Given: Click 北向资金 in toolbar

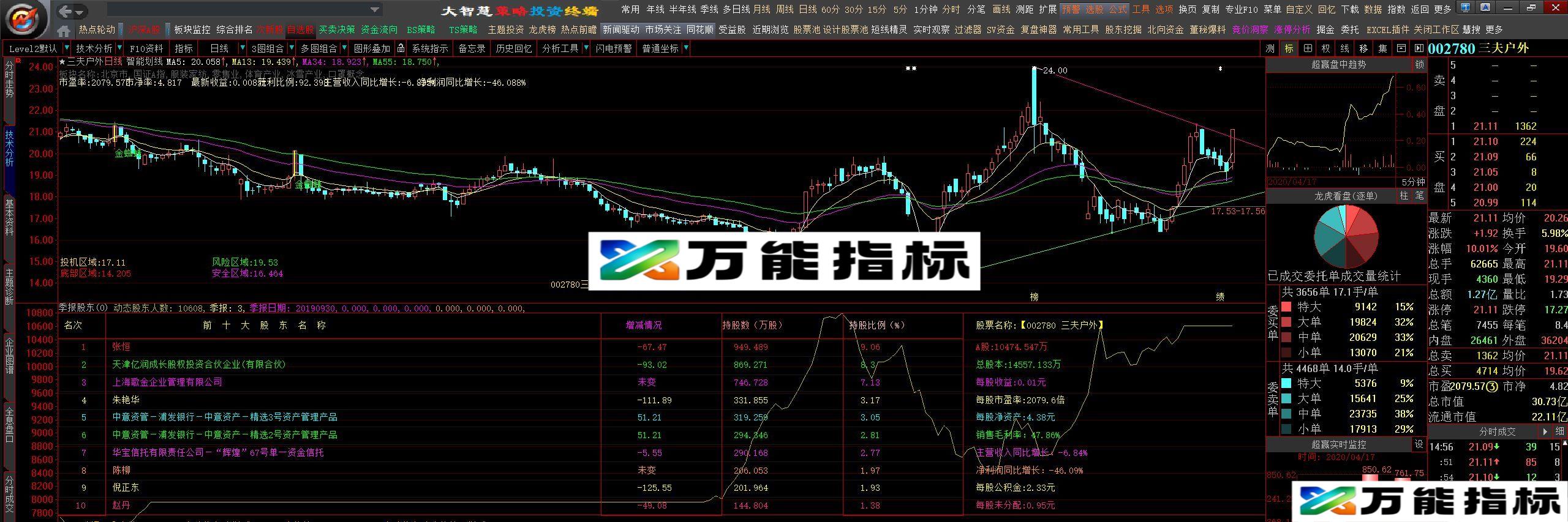Looking at the screenshot, I should click(x=1165, y=29).
